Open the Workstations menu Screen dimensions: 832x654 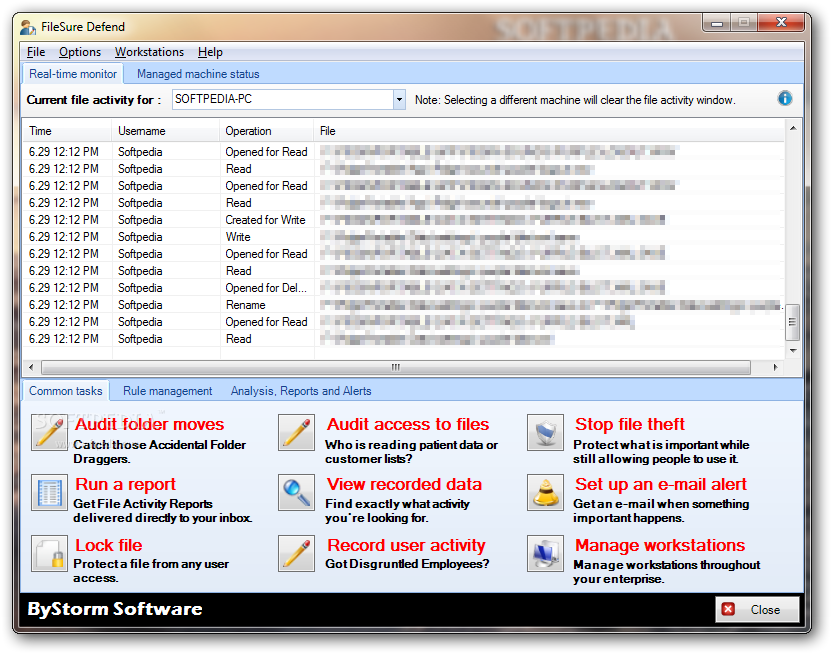pyautogui.click(x=149, y=52)
